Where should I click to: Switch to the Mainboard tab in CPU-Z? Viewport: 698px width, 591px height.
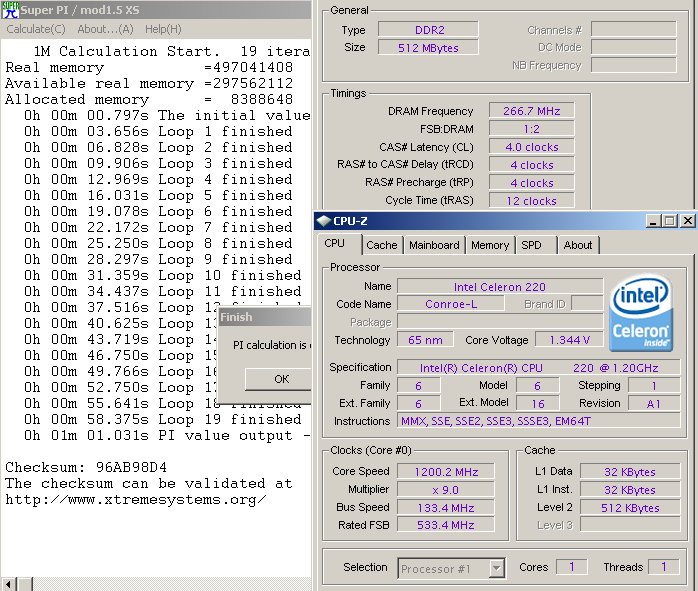point(434,245)
